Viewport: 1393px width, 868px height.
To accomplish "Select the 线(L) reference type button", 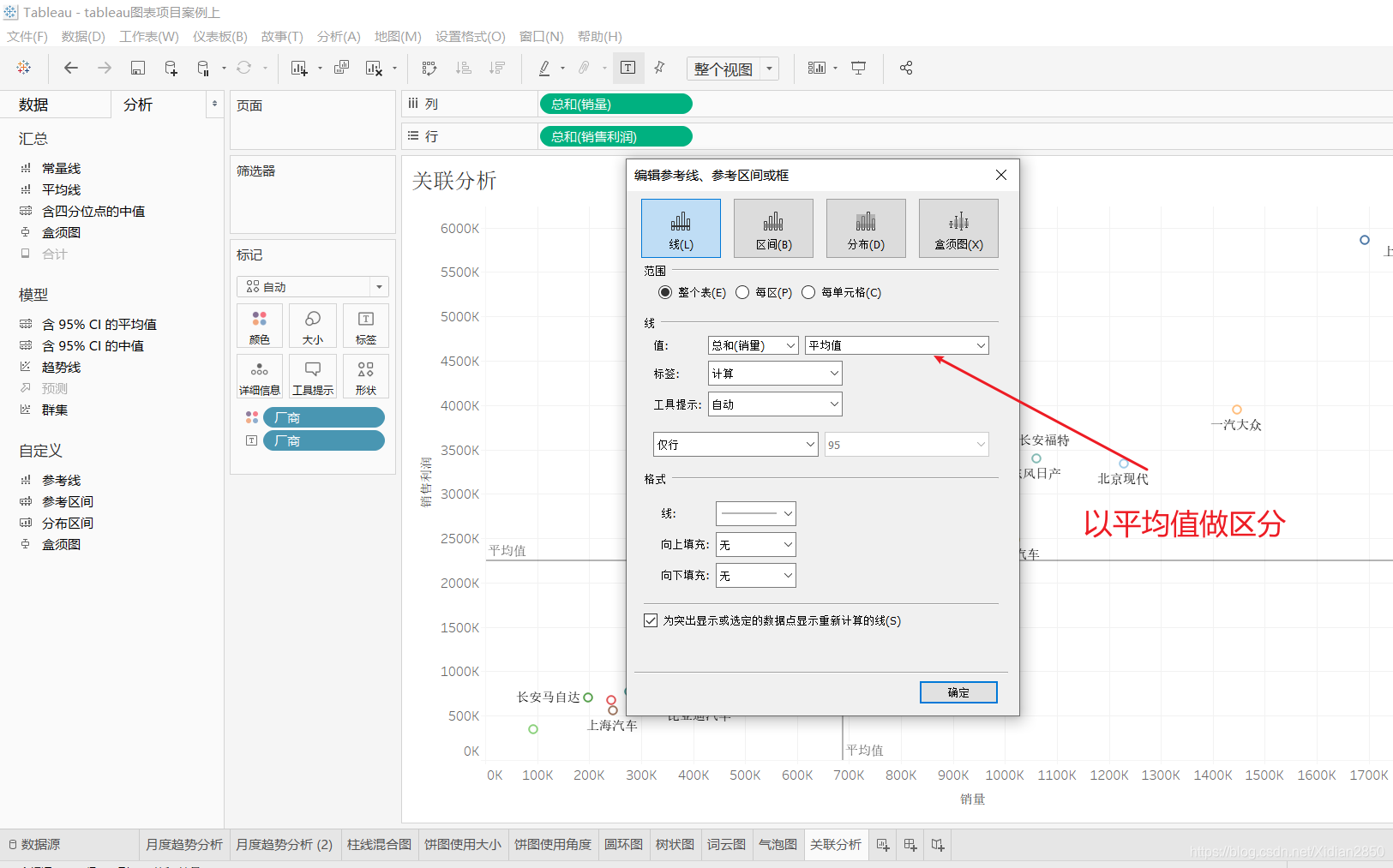I will point(681,228).
